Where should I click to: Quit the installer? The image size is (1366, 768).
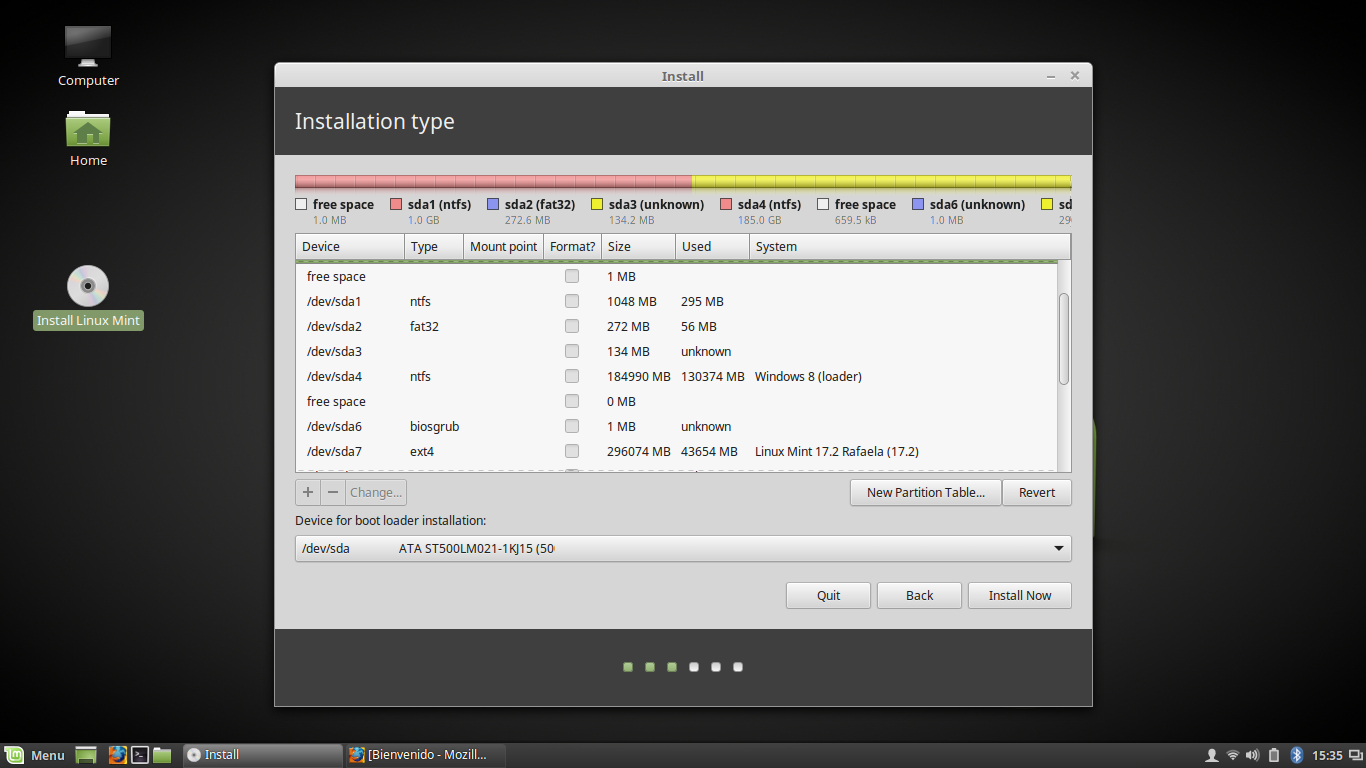click(x=828, y=595)
